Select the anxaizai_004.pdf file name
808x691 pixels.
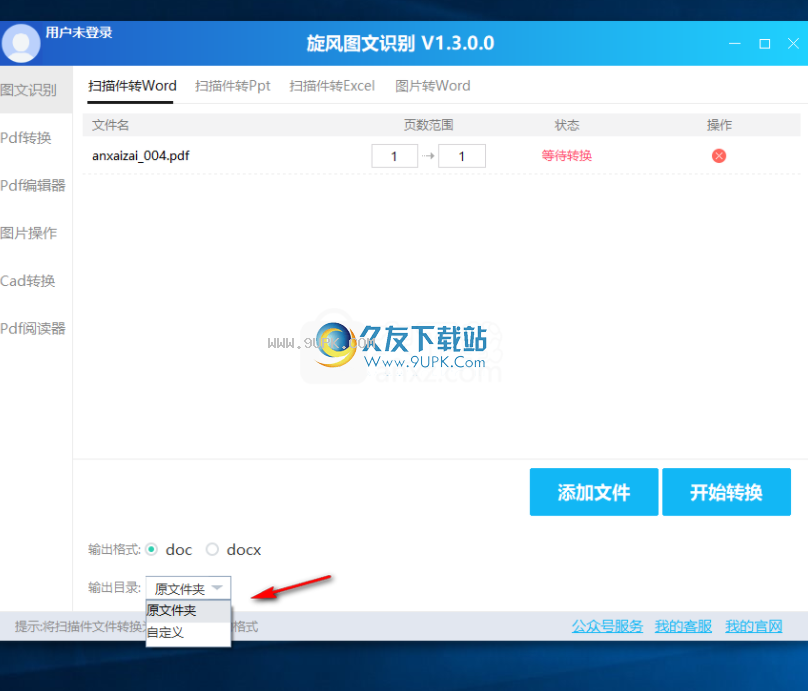[141, 156]
